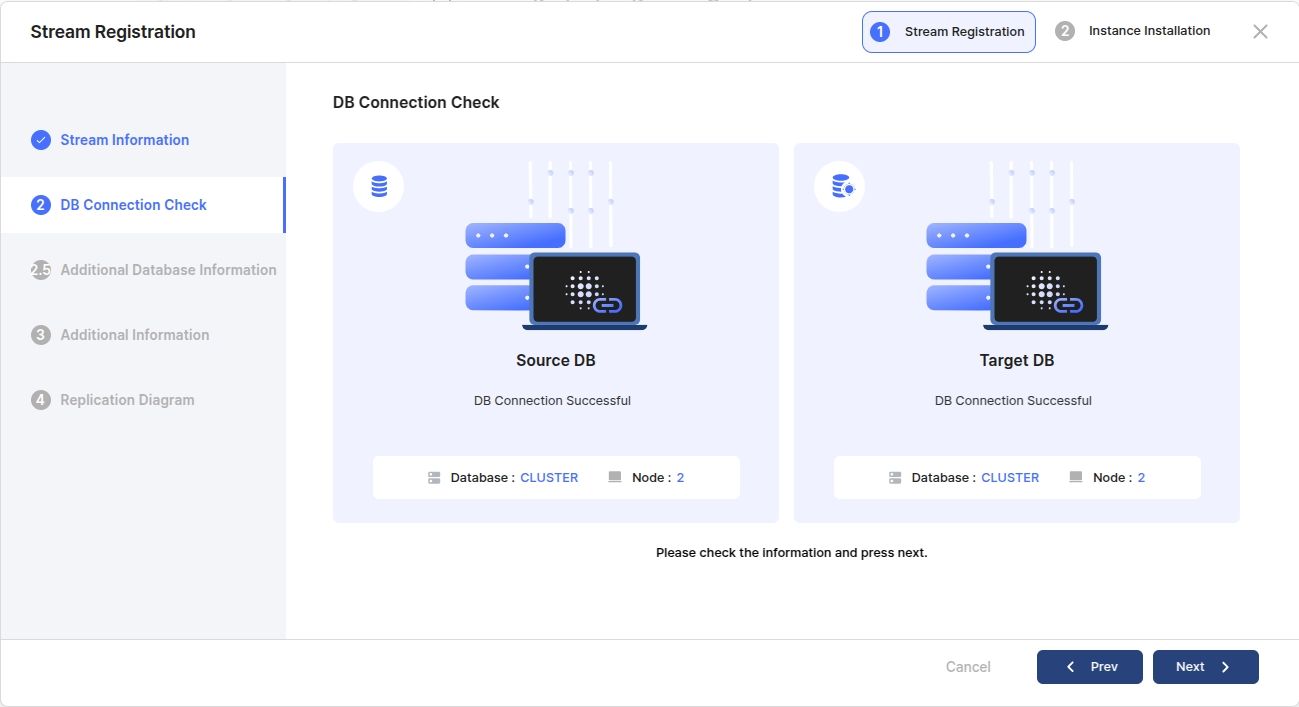Click the step 2 circle beside DB Connection Check
The height and width of the screenshot is (707, 1299).
pos(41,205)
